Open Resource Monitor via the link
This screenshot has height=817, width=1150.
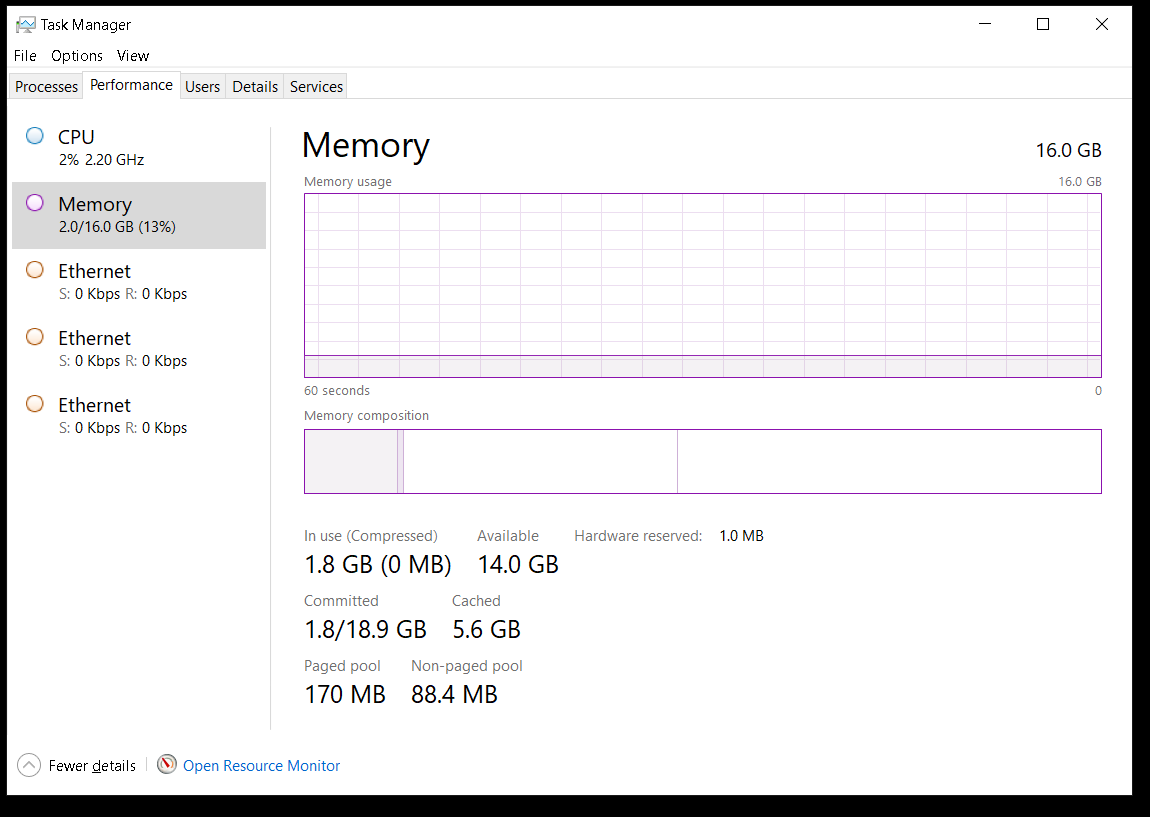point(262,766)
